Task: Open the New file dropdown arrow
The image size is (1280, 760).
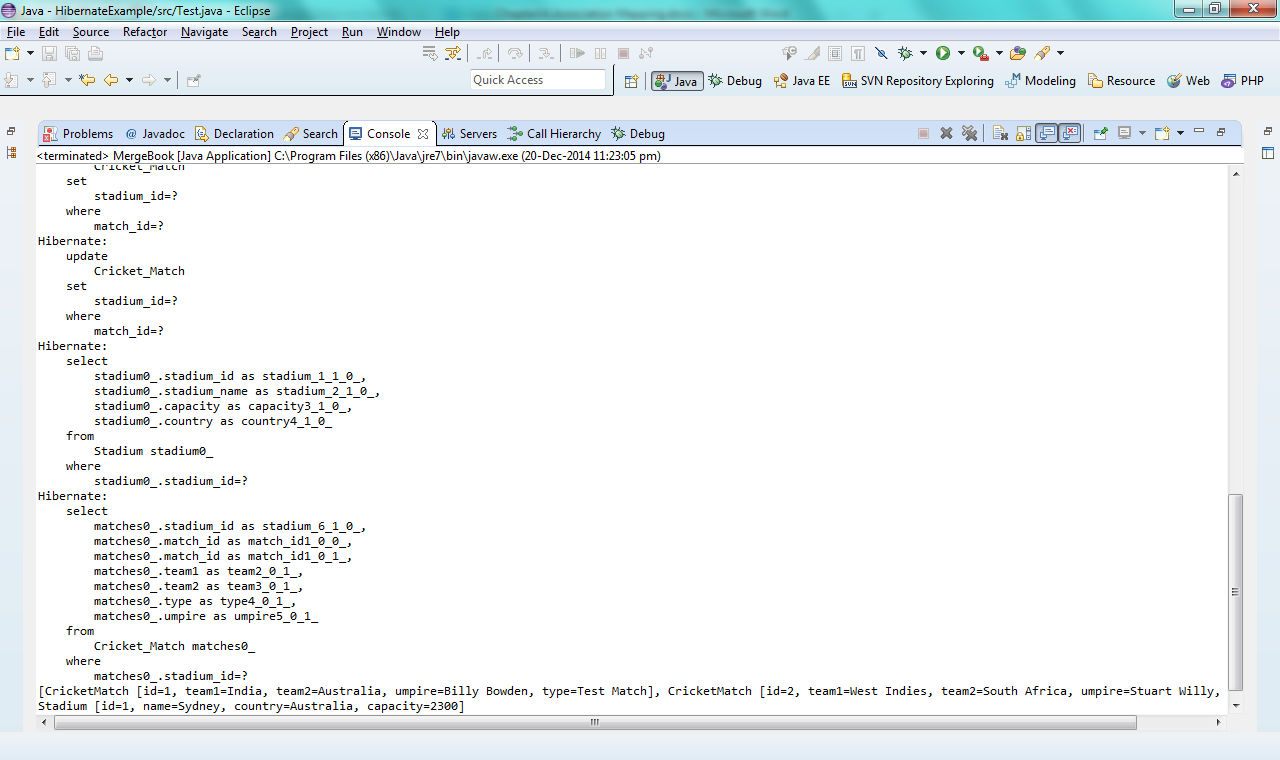Action: pyautogui.click(x=30, y=53)
